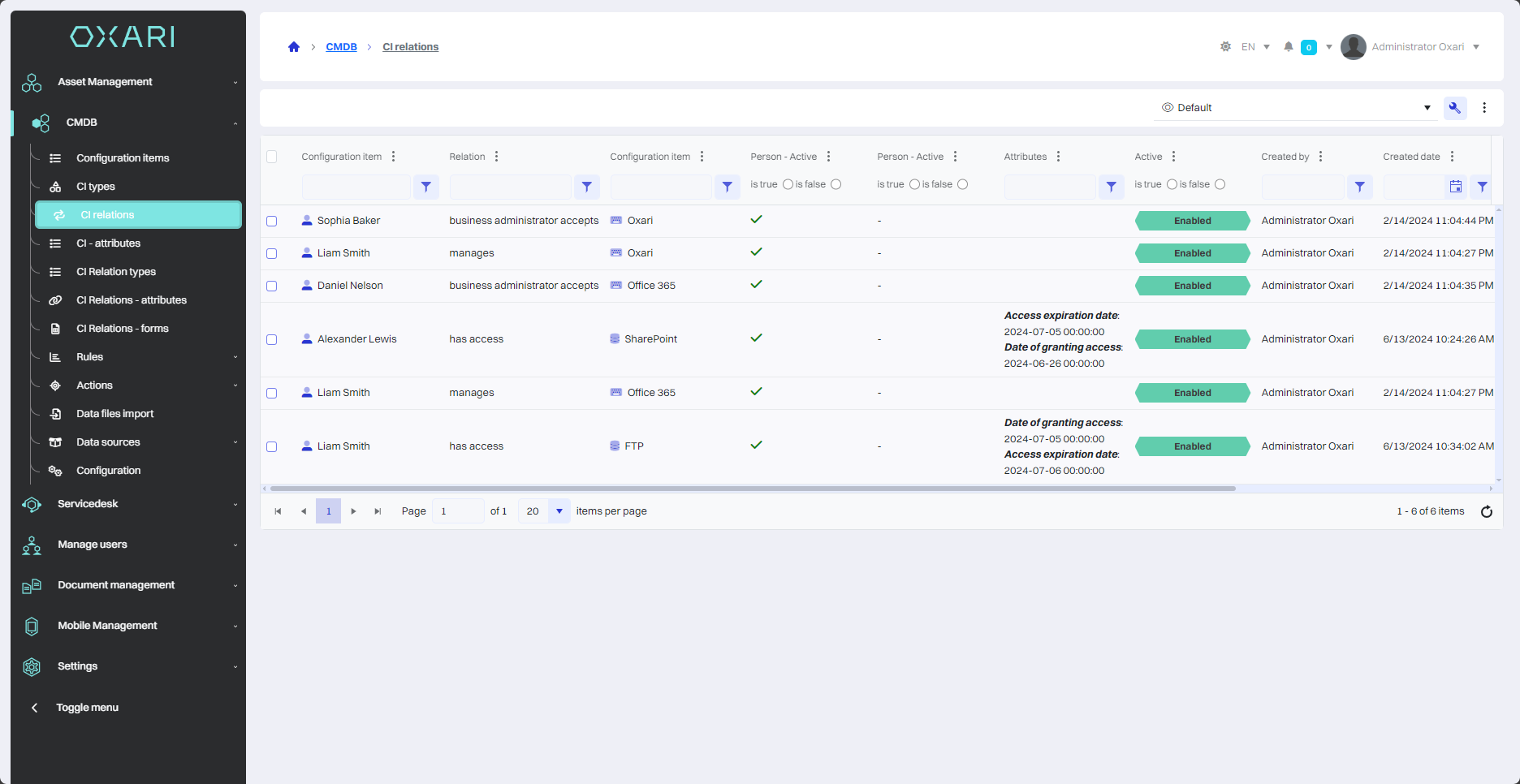Open the Created date calendar picker
1520x784 pixels.
tap(1456, 187)
